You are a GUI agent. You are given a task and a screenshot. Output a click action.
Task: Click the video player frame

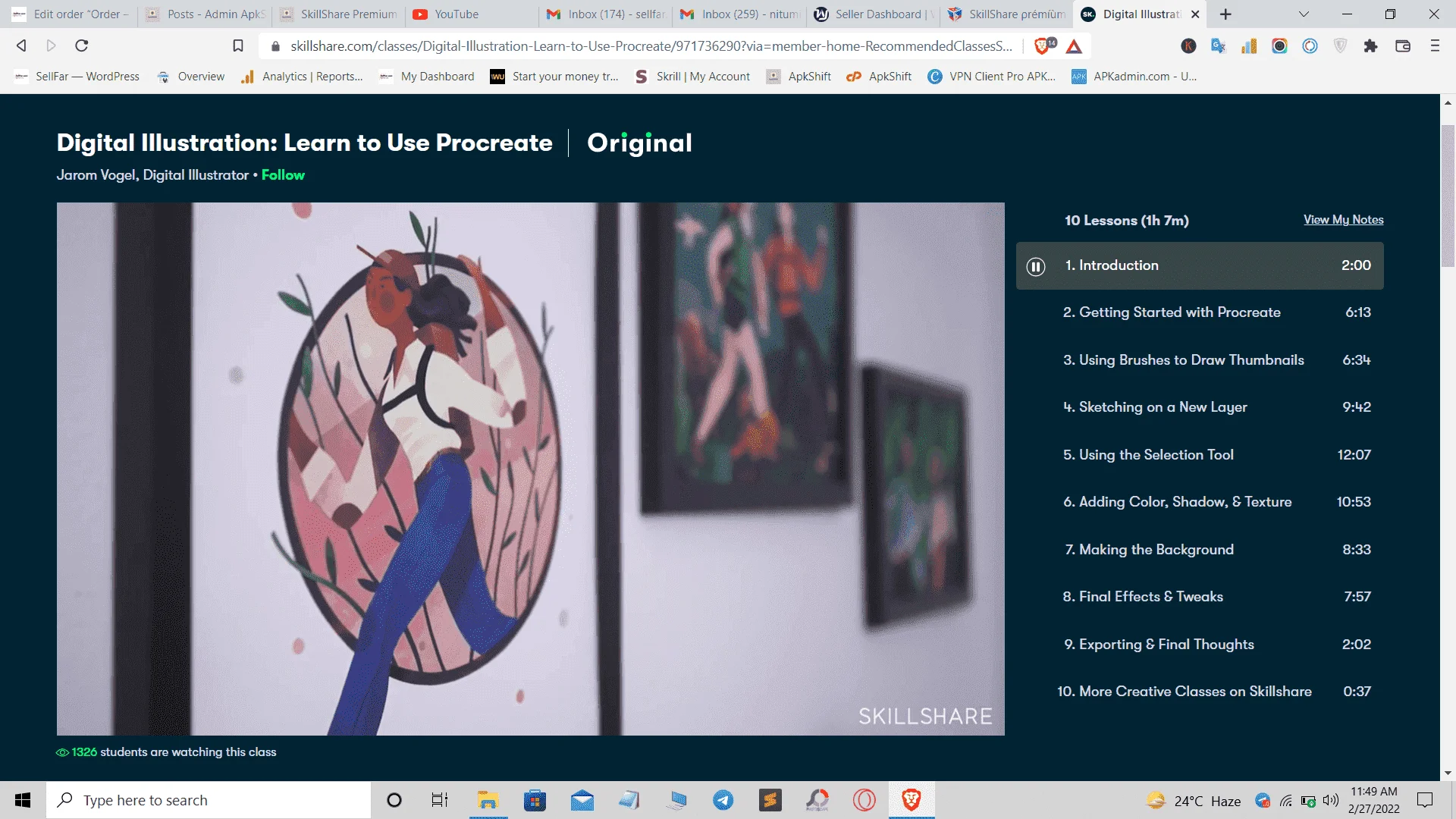(x=530, y=469)
